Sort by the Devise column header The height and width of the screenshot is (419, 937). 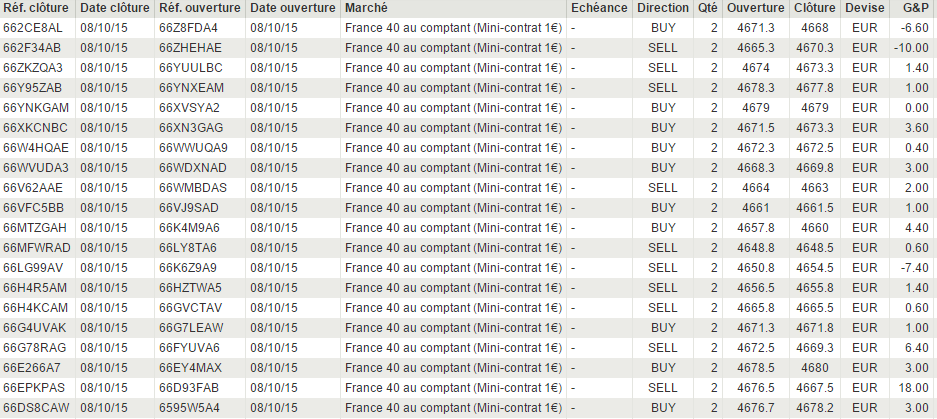click(x=863, y=8)
